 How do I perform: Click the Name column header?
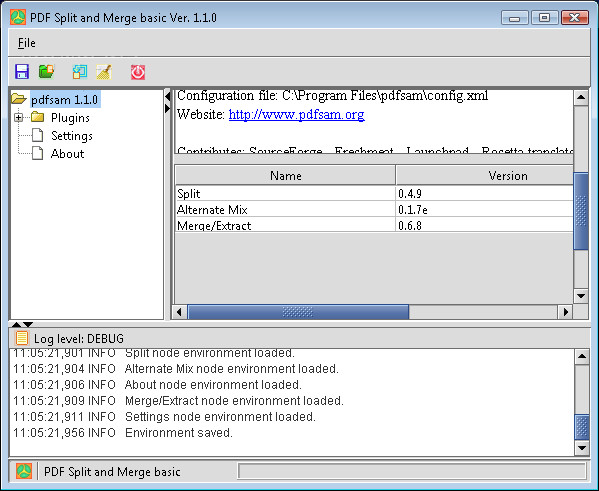[x=285, y=175]
